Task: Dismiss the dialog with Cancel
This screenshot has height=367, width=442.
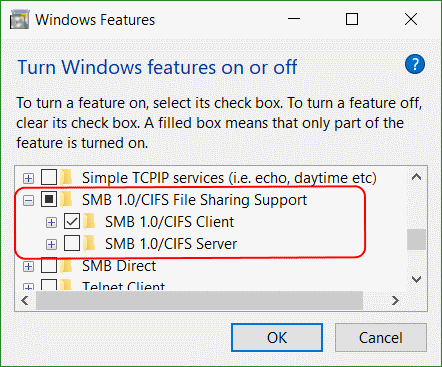Action: point(381,337)
